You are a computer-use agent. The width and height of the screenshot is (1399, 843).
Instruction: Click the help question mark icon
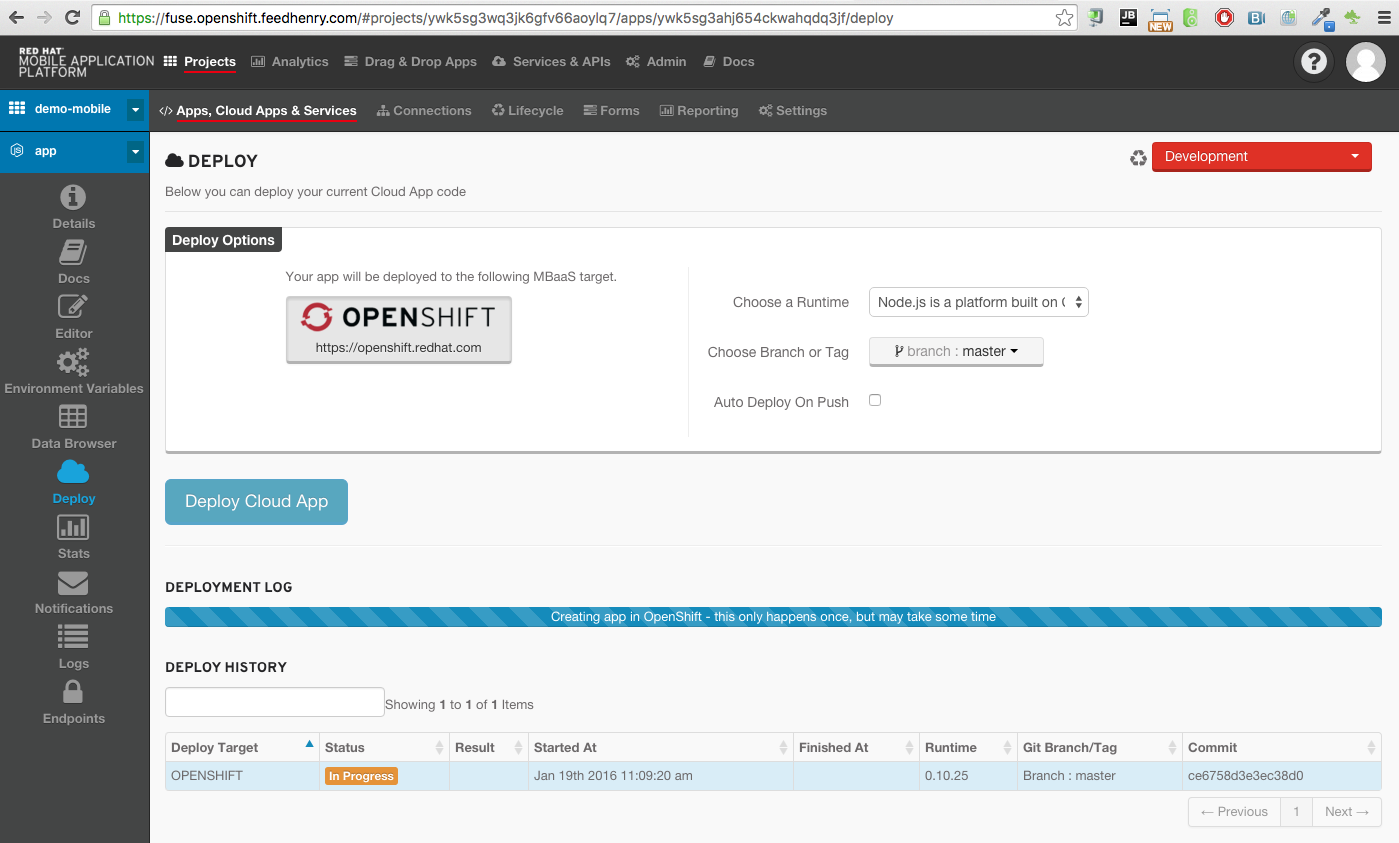[1313, 62]
